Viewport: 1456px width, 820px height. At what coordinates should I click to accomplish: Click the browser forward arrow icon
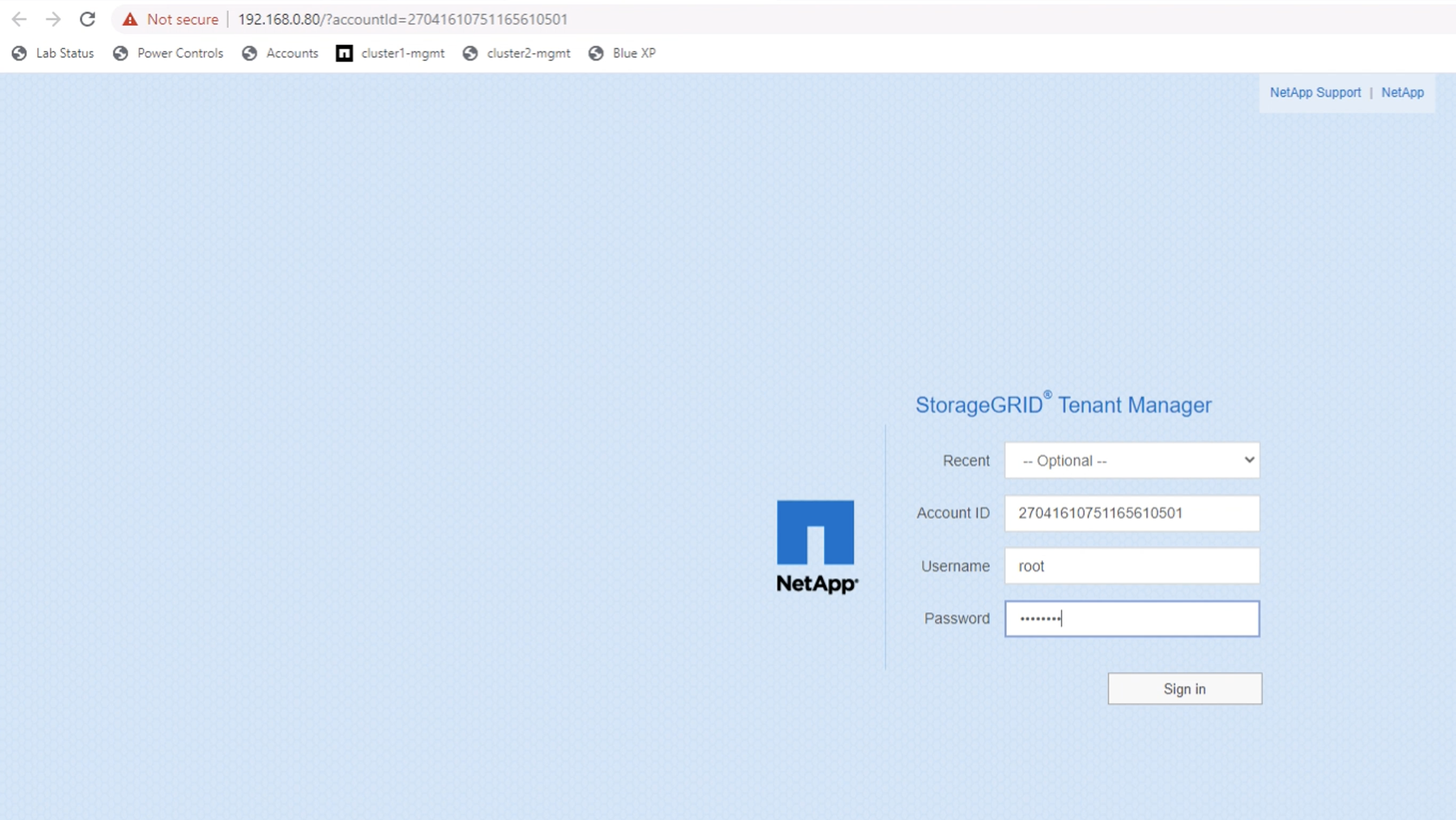coord(53,19)
